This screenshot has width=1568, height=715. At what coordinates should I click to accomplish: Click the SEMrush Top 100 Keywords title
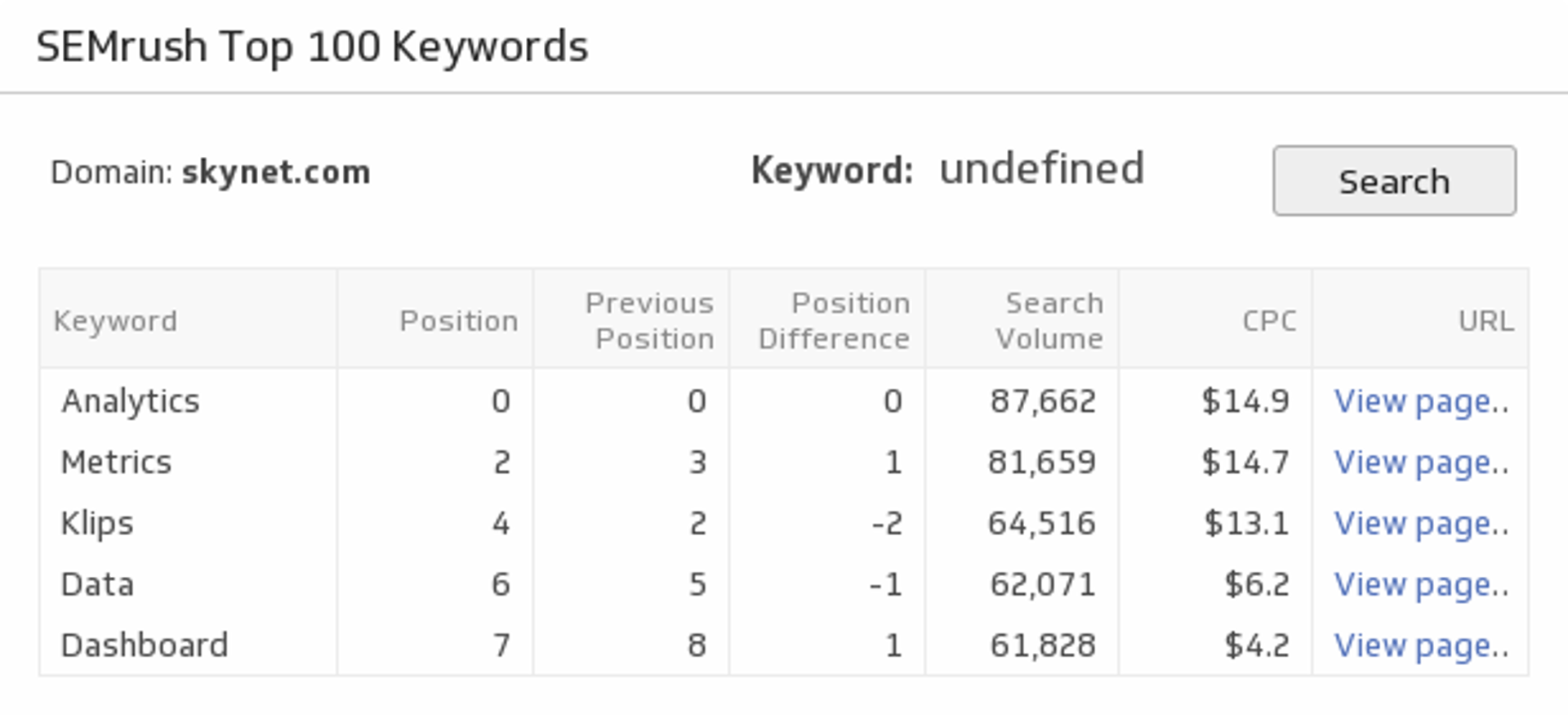pyautogui.click(x=312, y=47)
